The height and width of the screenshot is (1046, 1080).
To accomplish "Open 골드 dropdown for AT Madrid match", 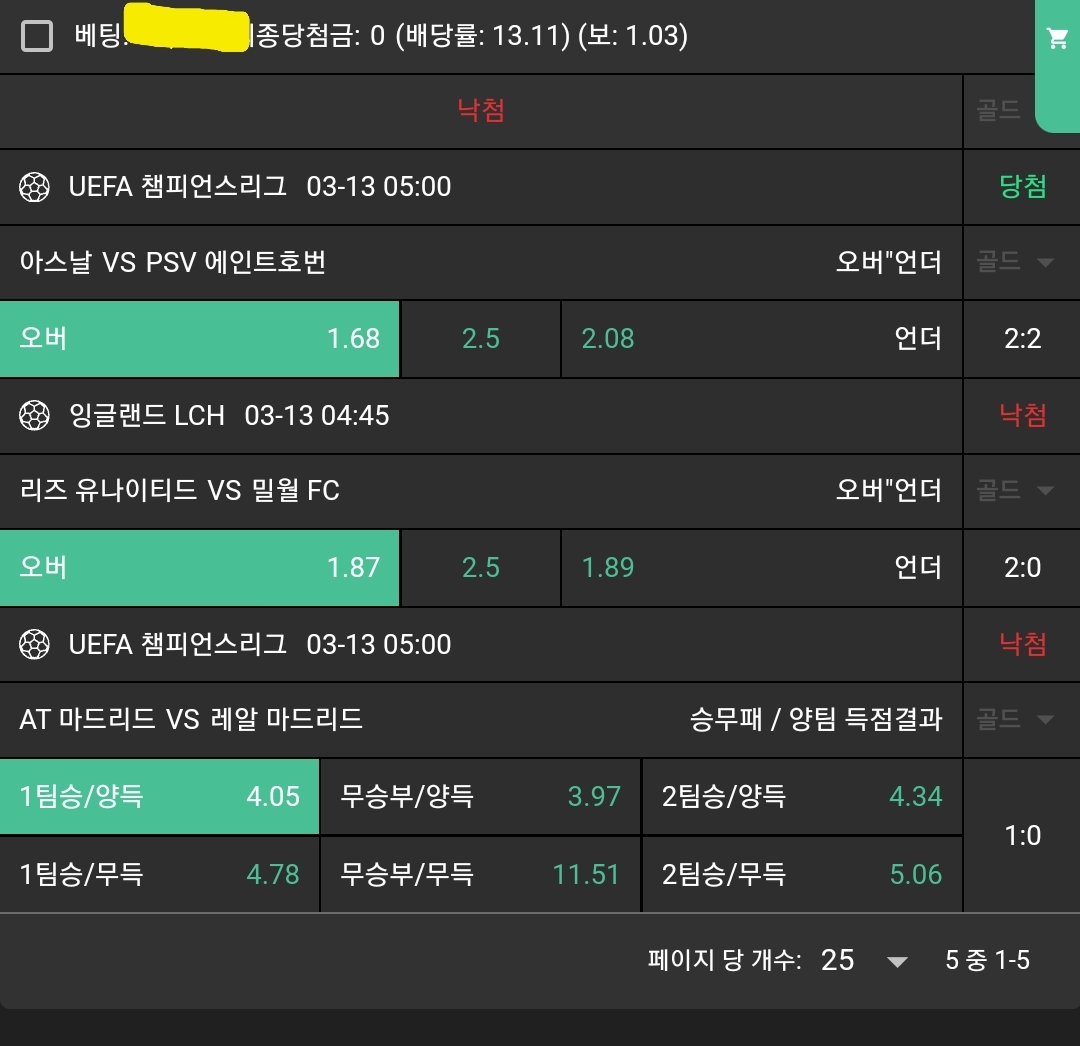I will click(x=1015, y=719).
